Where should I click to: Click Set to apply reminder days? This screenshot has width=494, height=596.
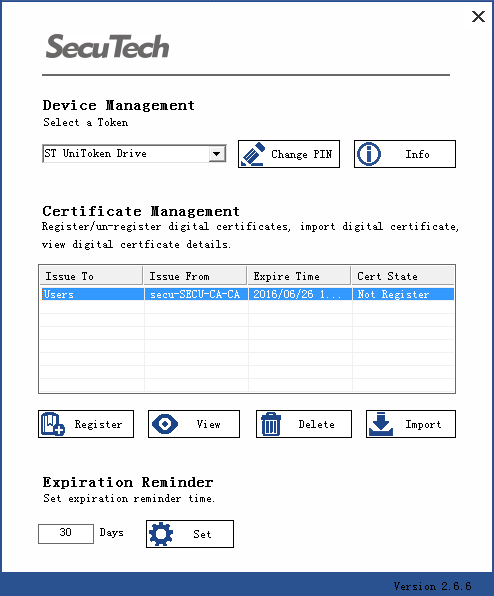click(x=190, y=534)
